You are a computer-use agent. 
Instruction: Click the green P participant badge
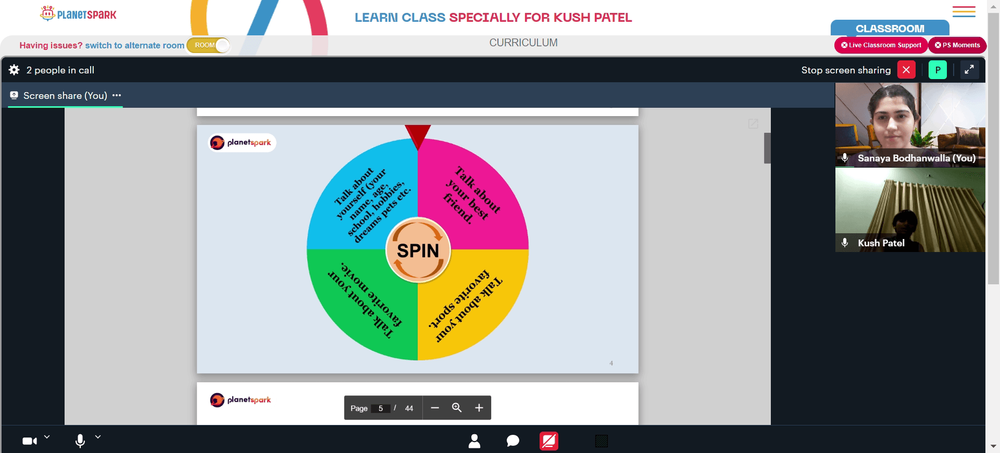(938, 70)
